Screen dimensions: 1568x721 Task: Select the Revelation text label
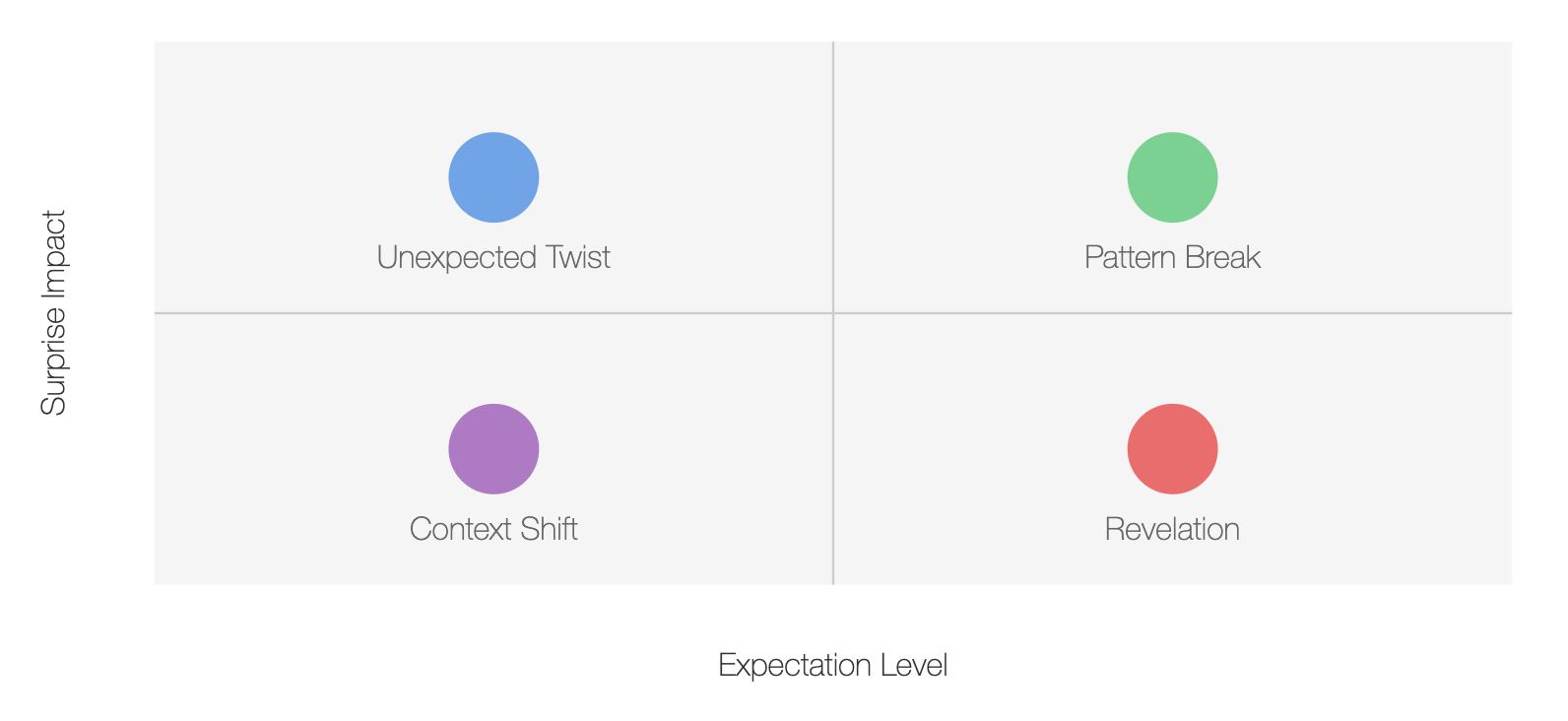1172,529
